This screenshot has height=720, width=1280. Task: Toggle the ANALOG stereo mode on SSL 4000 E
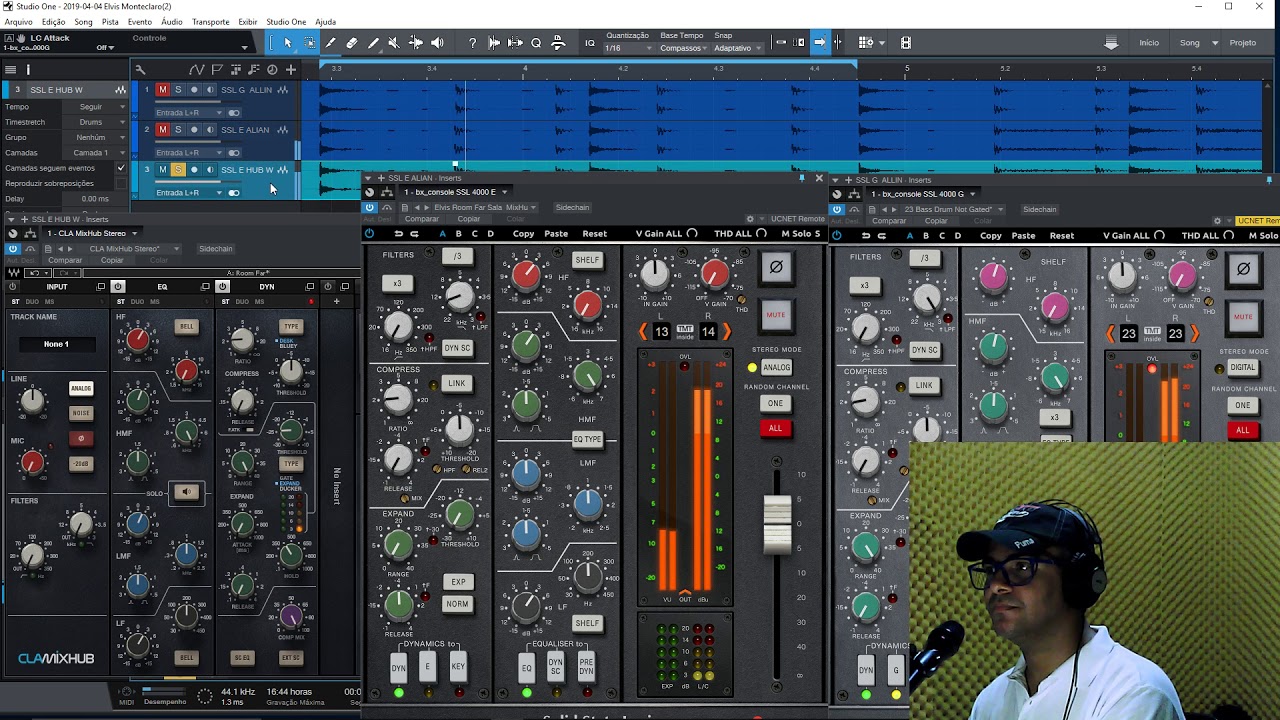point(776,367)
